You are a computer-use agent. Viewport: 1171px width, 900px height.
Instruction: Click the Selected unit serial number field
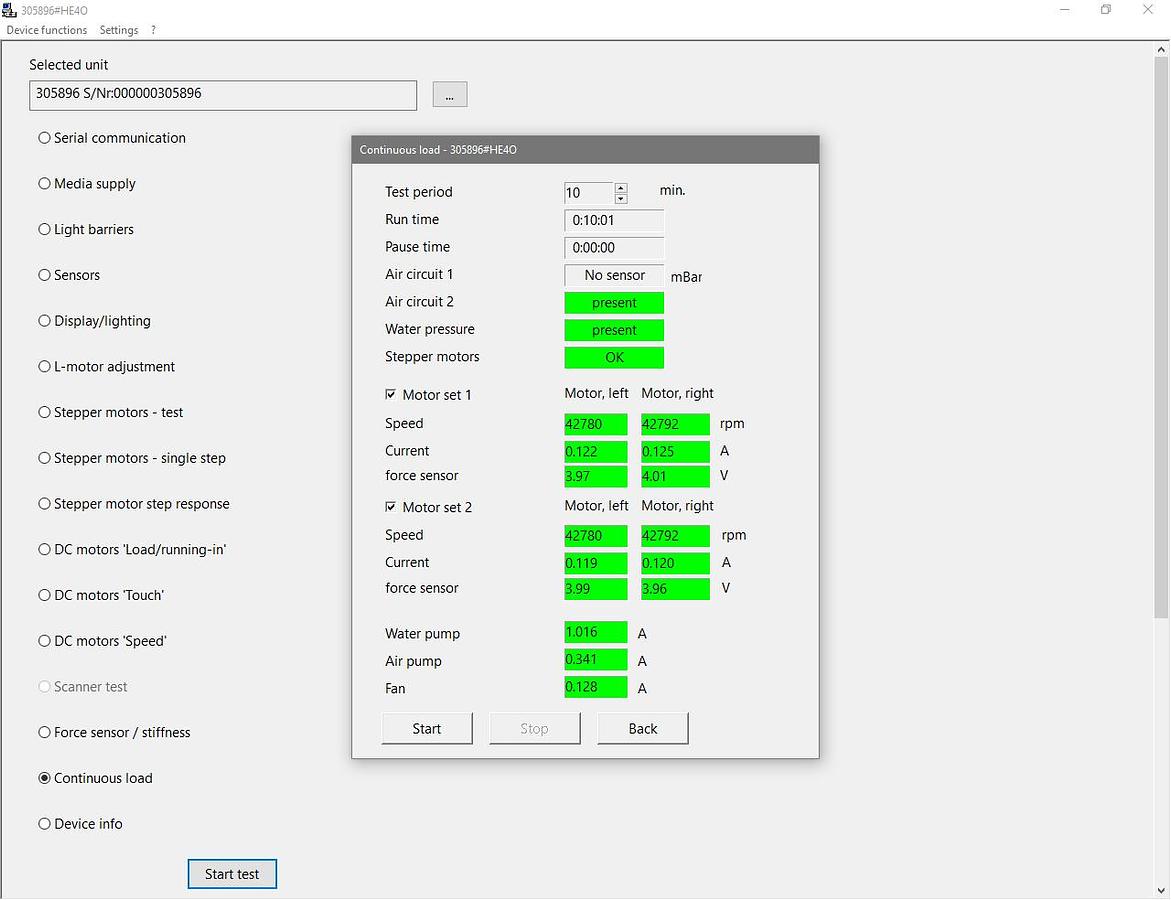tap(223, 95)
